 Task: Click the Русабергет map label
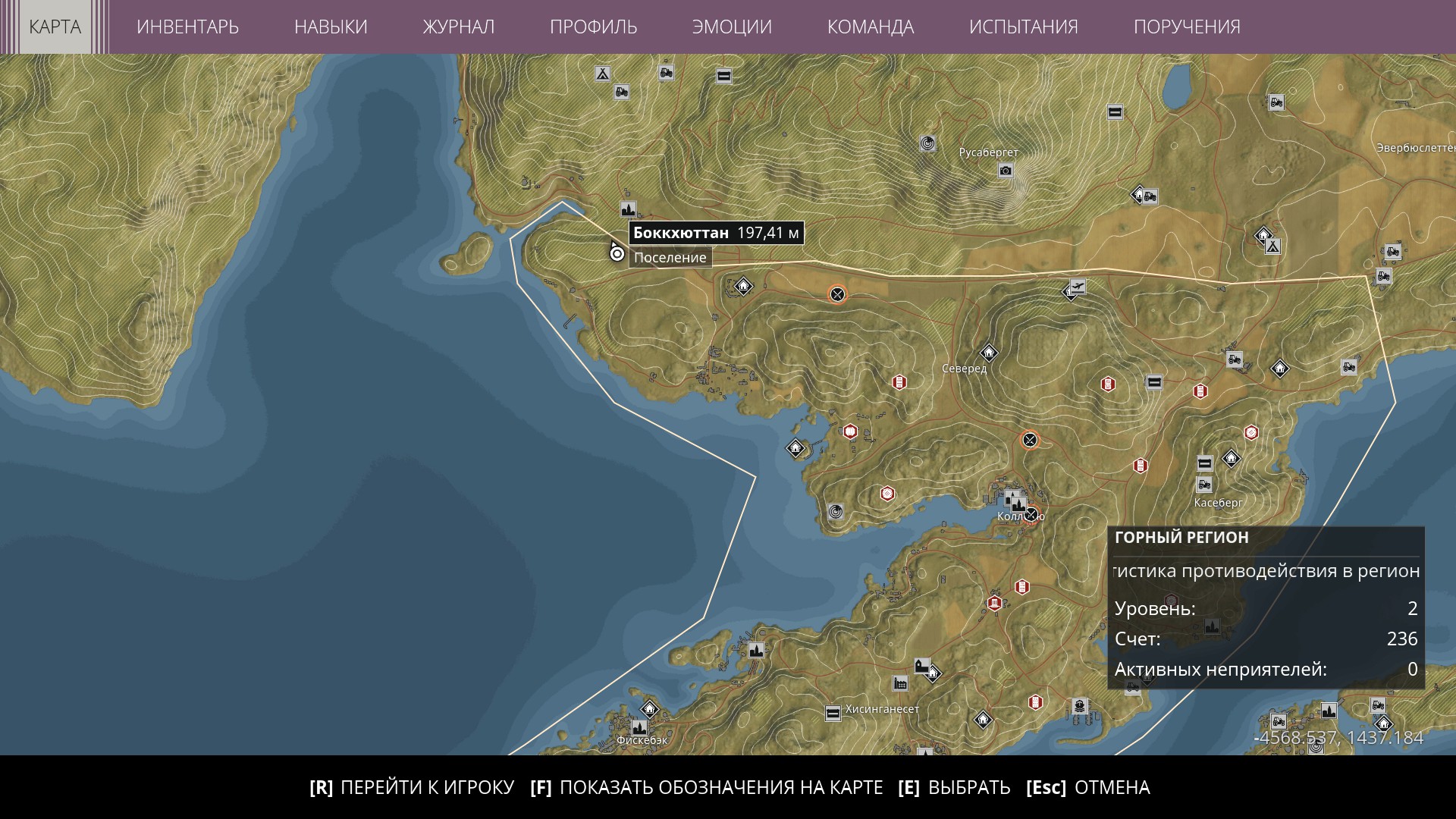[989, 152]
